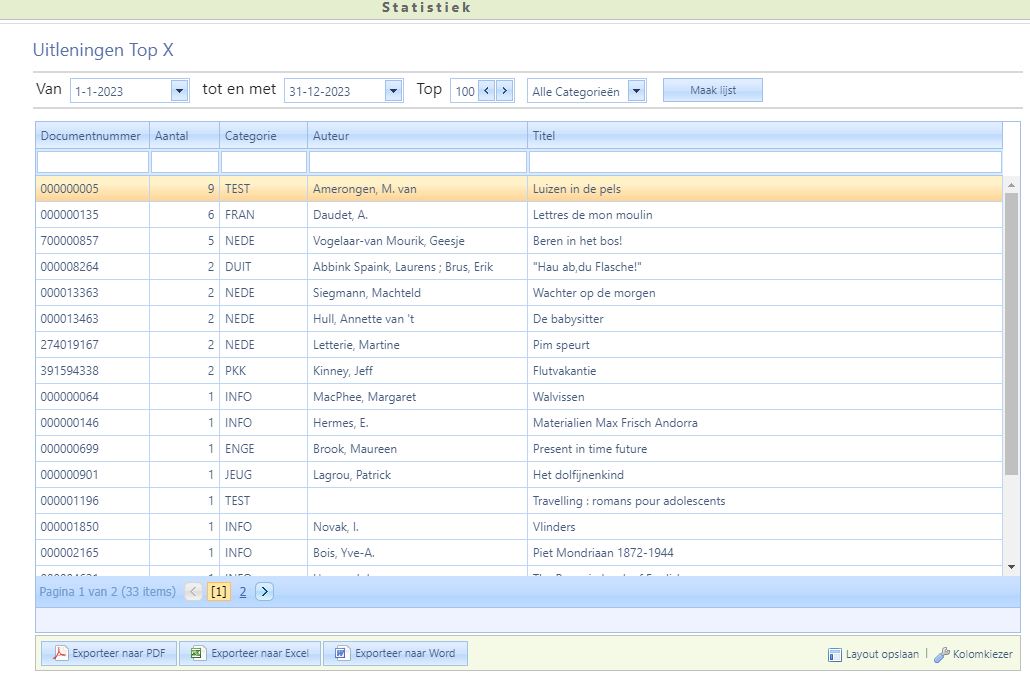1030x680 pixels.
Task: Open Kolomkiezer via wrench icon
Action: tap(941, 655)
